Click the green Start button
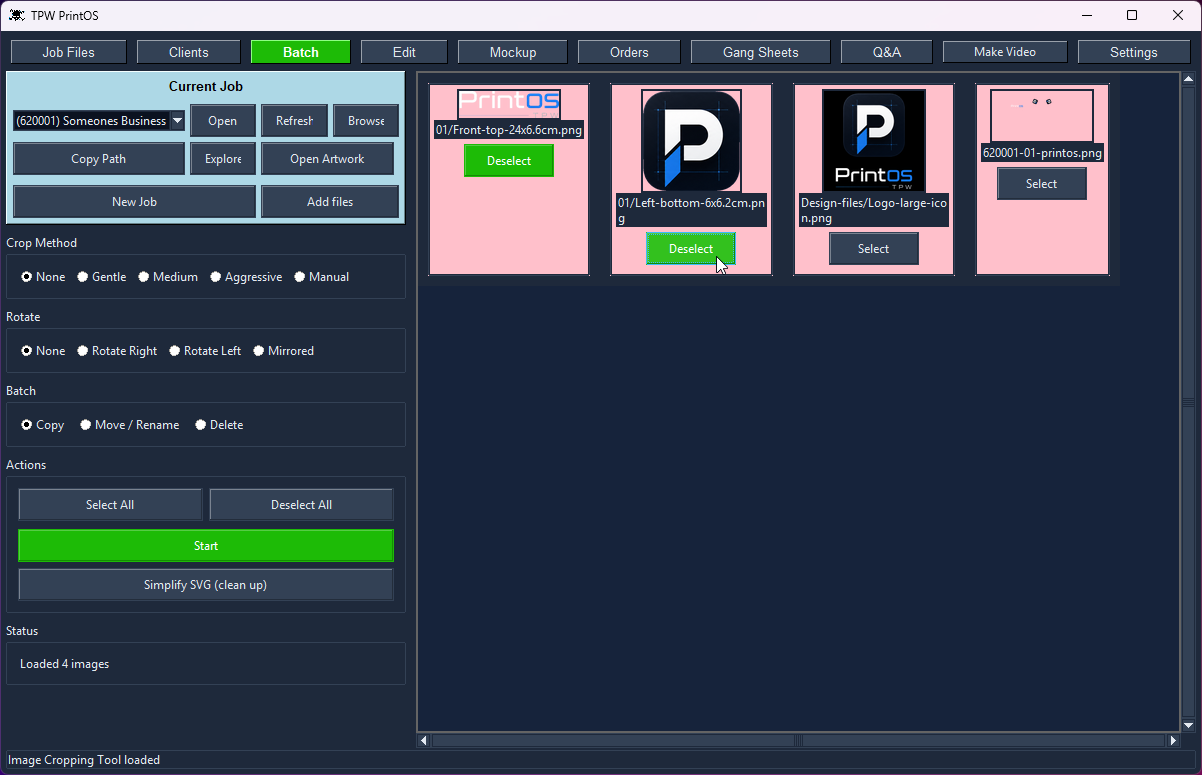 206,546
